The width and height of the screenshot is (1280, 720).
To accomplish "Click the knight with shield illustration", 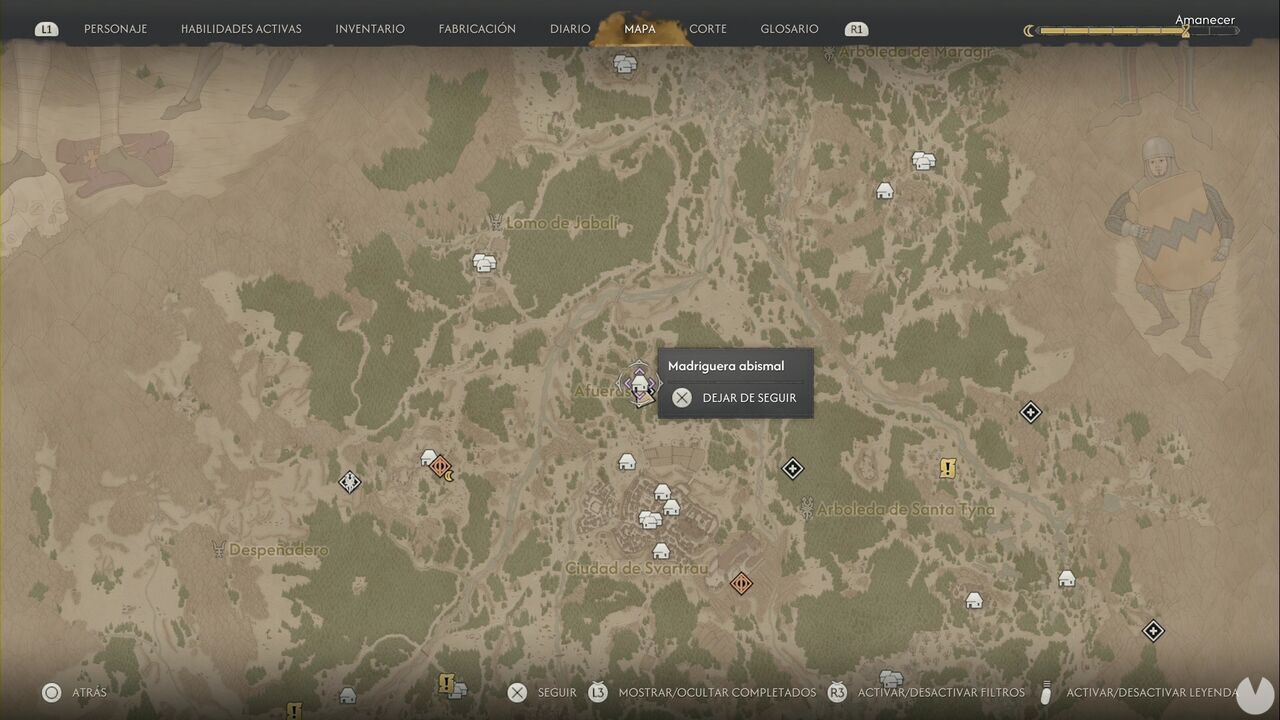I will tap(1170, 245).
